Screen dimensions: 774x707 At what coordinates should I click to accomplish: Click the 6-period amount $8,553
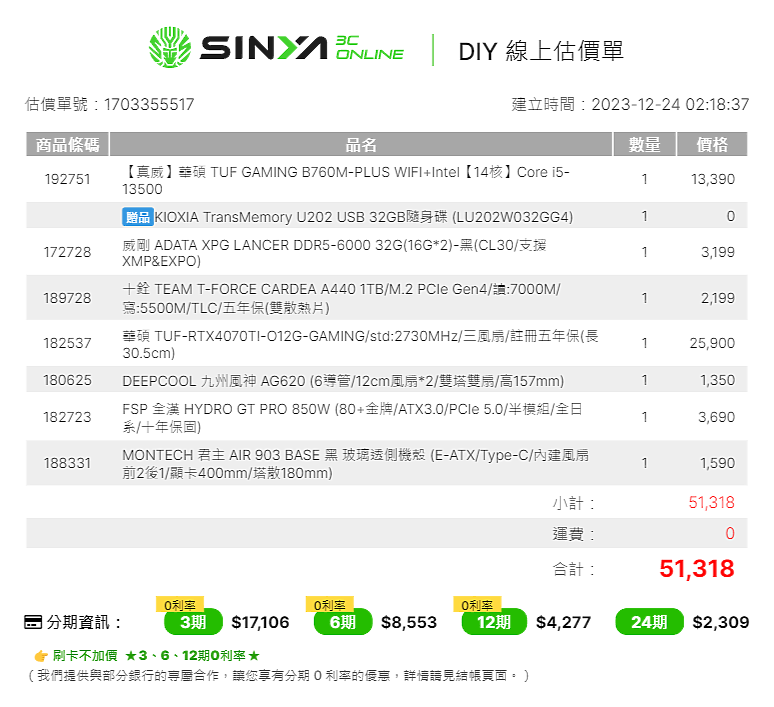409,622
